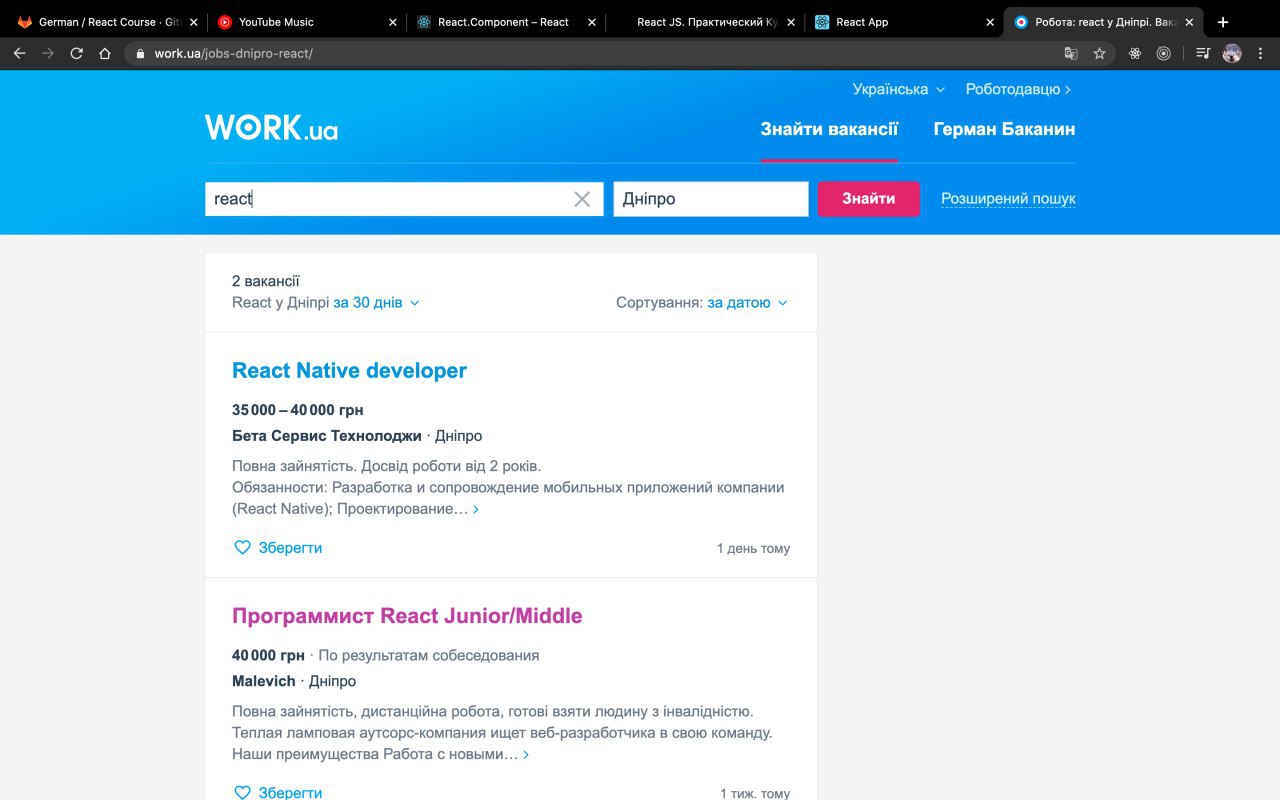Open a new browser tab
Viewport: 1280px width, 800px height.
[x=1223, y=22]
